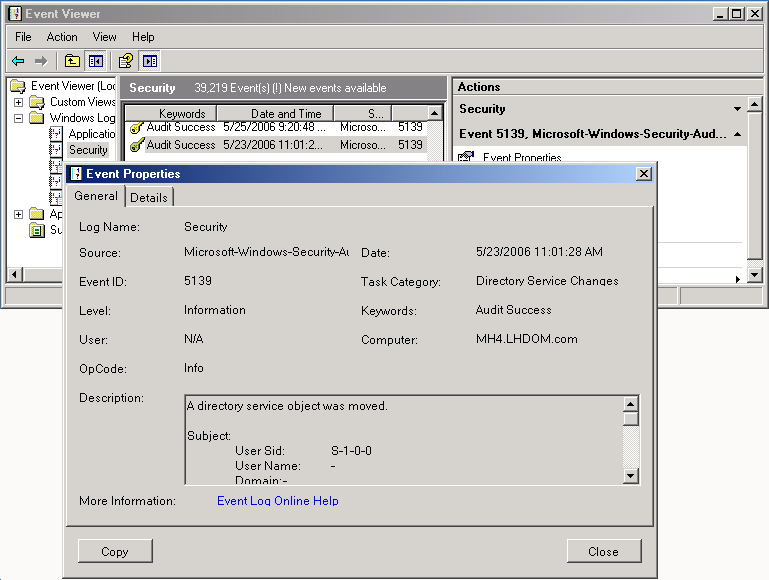
Task: Open the Action menu
Action: (62, 37)
